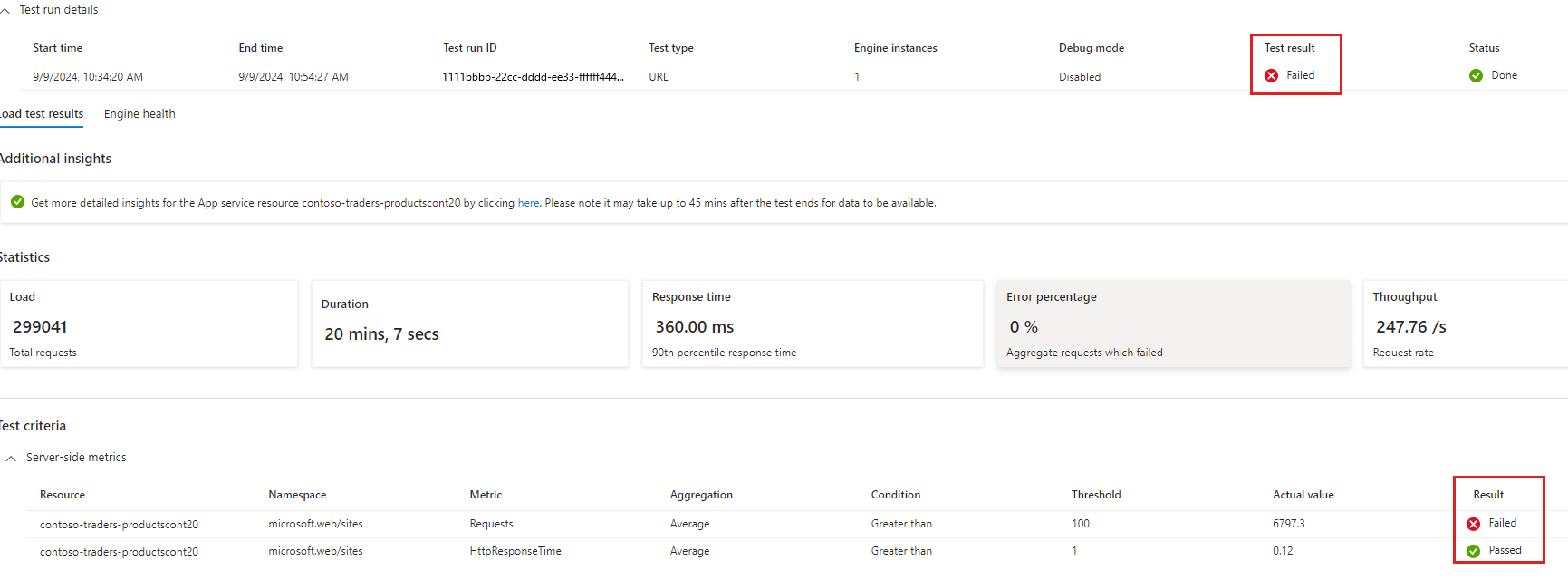Collapse the Test run details section
Image resolution: width=1568 pixels, height=580 pixels.
click(x=5, y=10)
